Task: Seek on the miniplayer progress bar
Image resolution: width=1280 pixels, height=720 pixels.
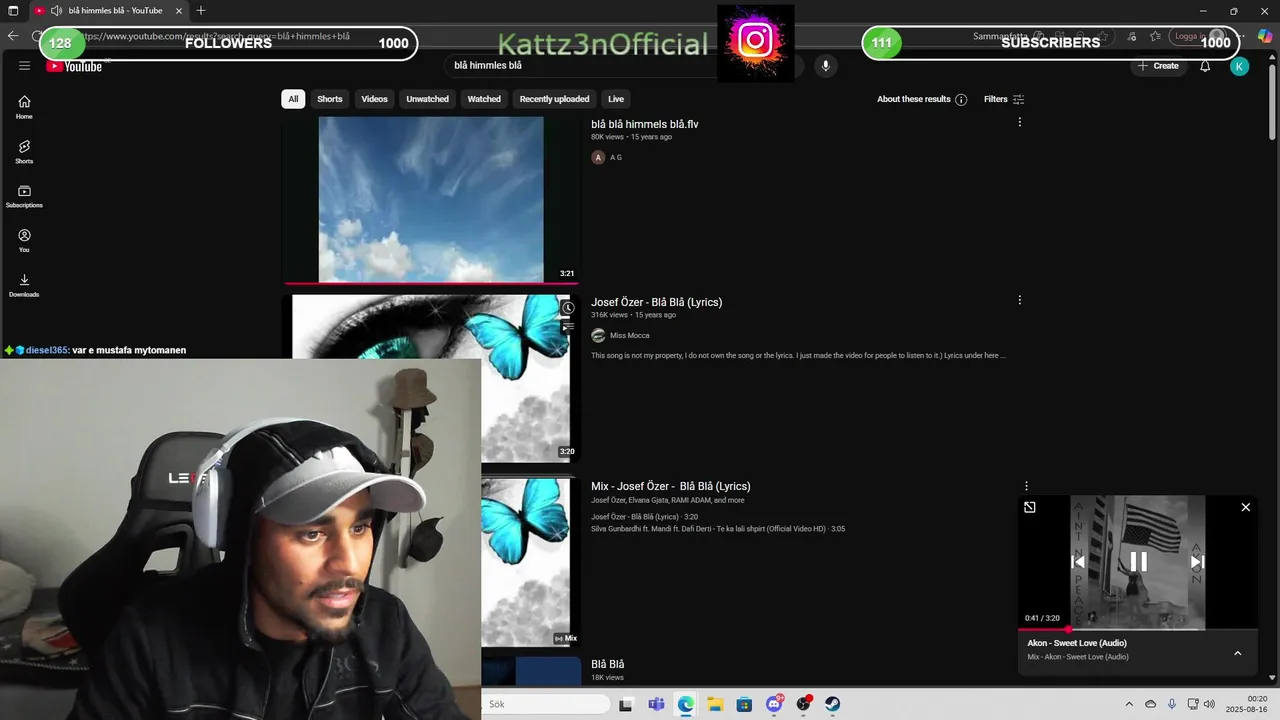Action: coord(1138,630)
